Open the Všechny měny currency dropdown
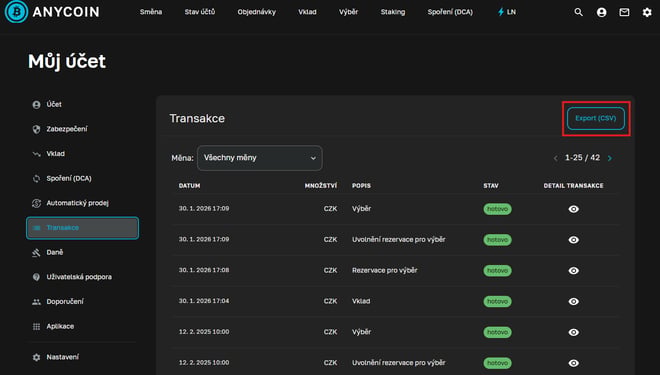 260,158
